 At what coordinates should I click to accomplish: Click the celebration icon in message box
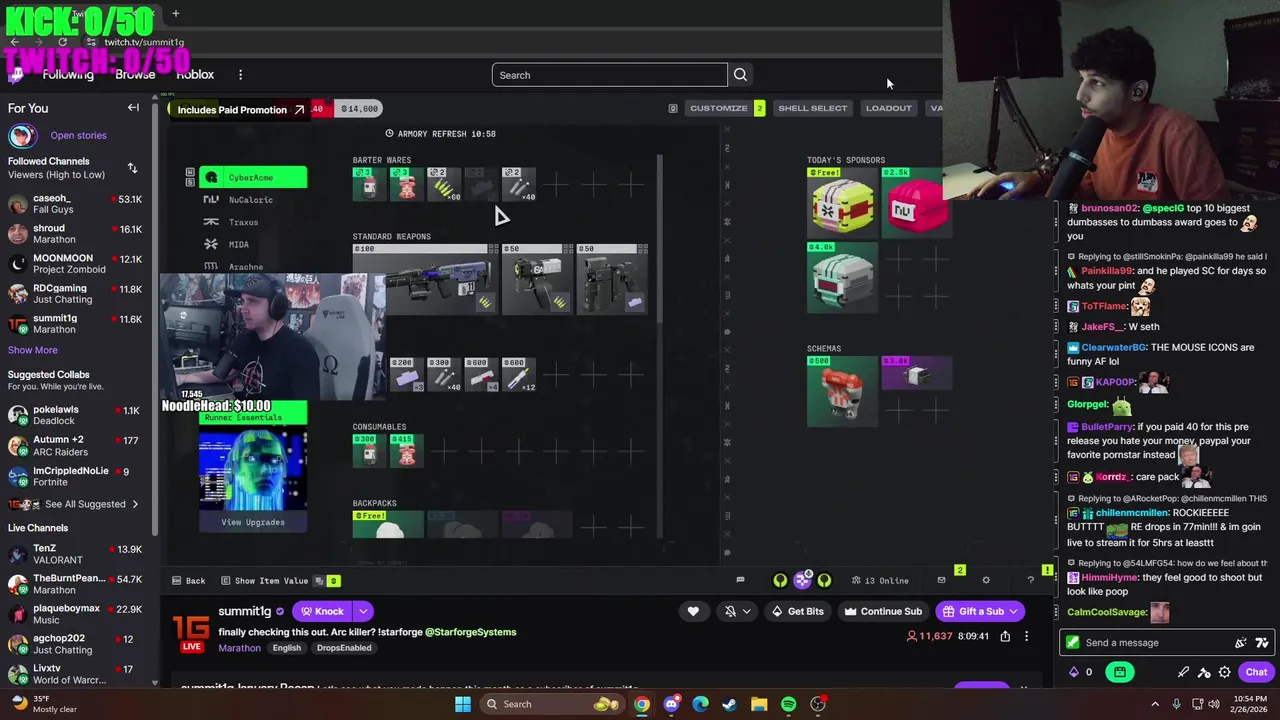pos(1241,643)
